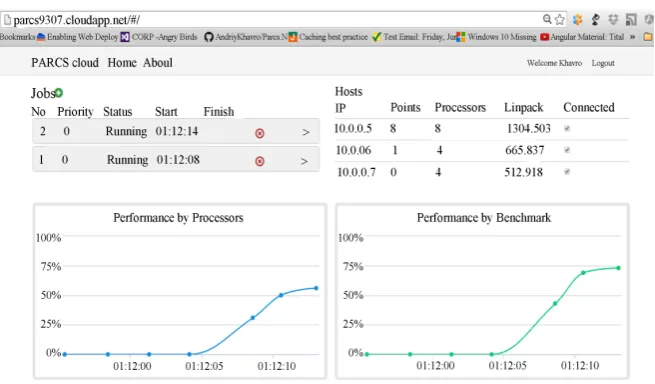This screenshot has width=655, height=384.
Task: Click the Hosts heading
Action: click(x=349, y=92)
